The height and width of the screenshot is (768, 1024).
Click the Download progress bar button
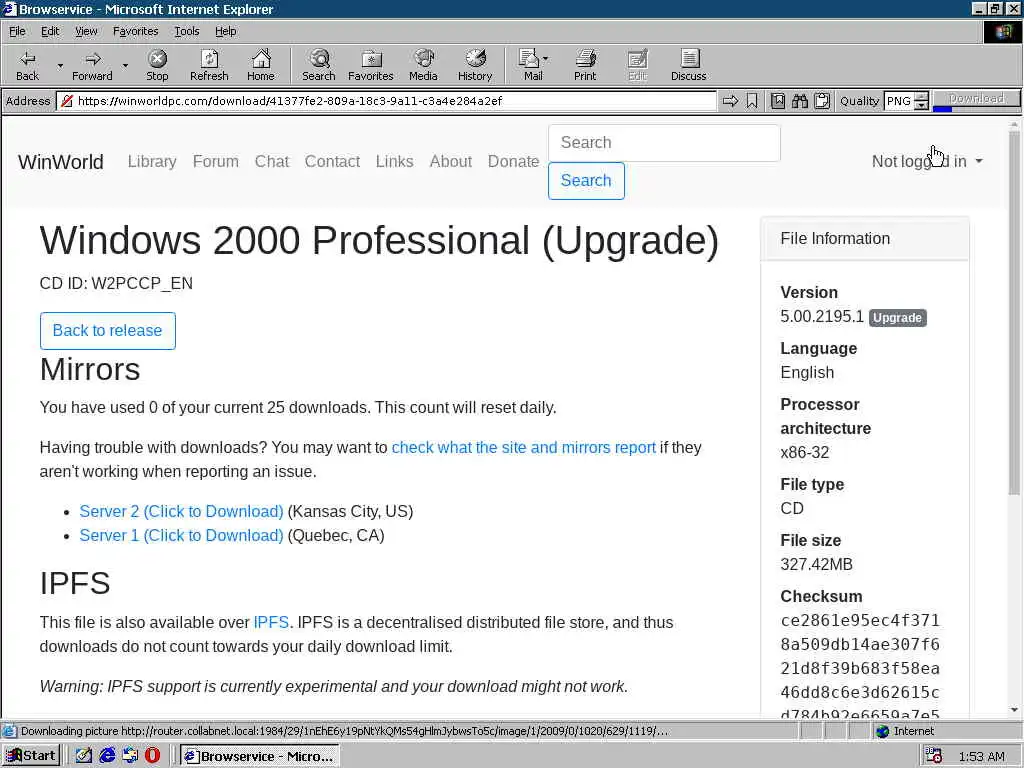(x=976, y=101)
